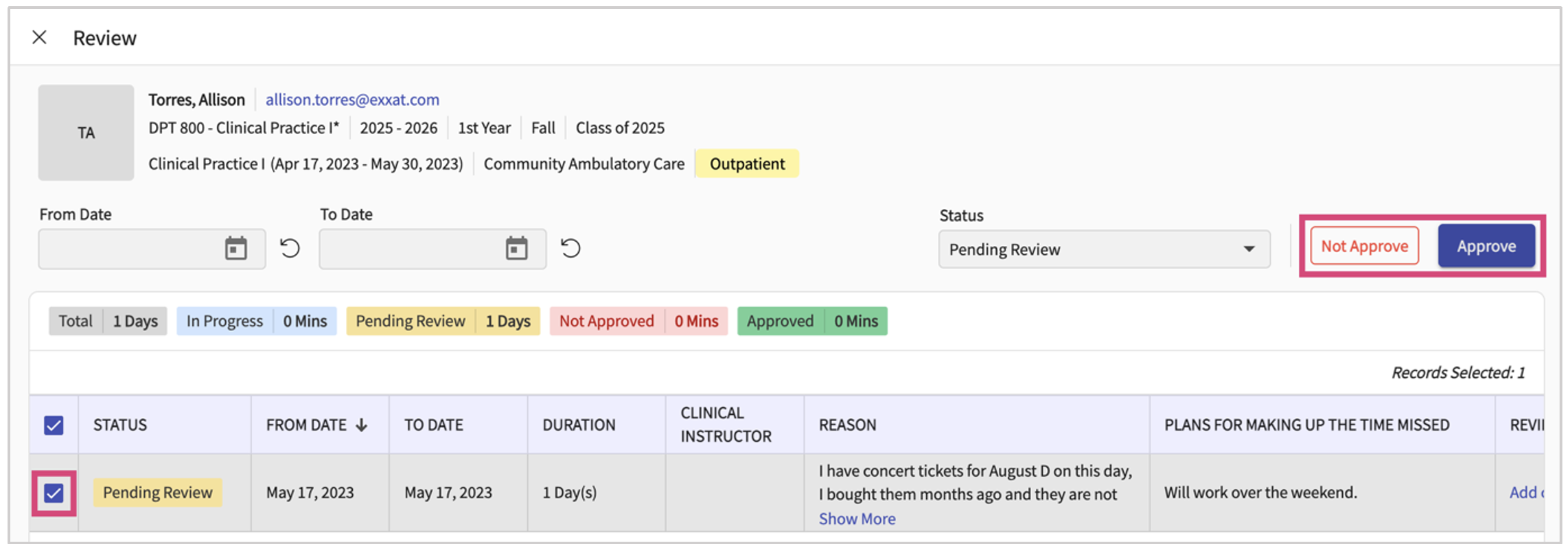
Task: Sort by FROM DATE arrow icon
Action: point(362,425)
